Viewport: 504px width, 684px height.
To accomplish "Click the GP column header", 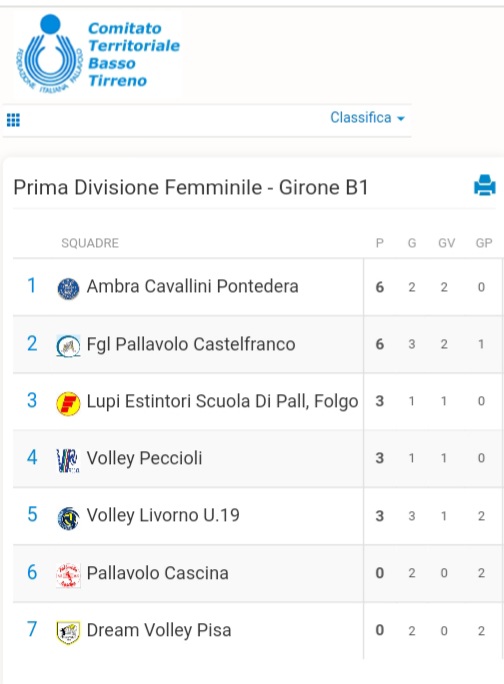I will tap(484, 243).
